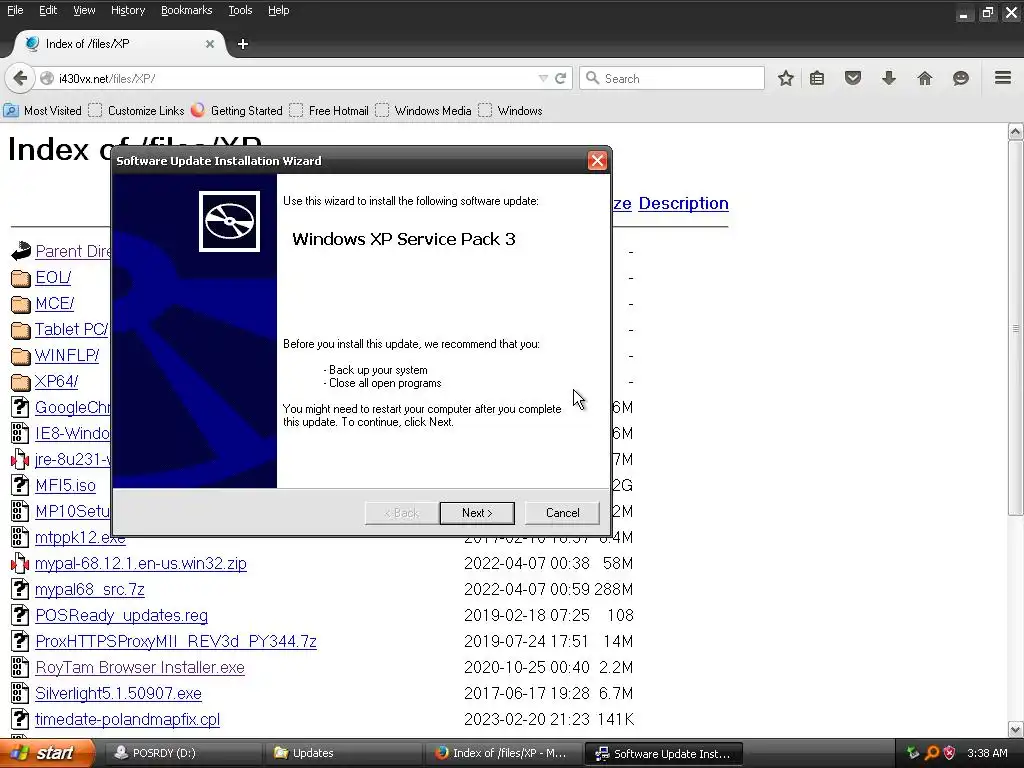Click Next in the update wizard

477,513
